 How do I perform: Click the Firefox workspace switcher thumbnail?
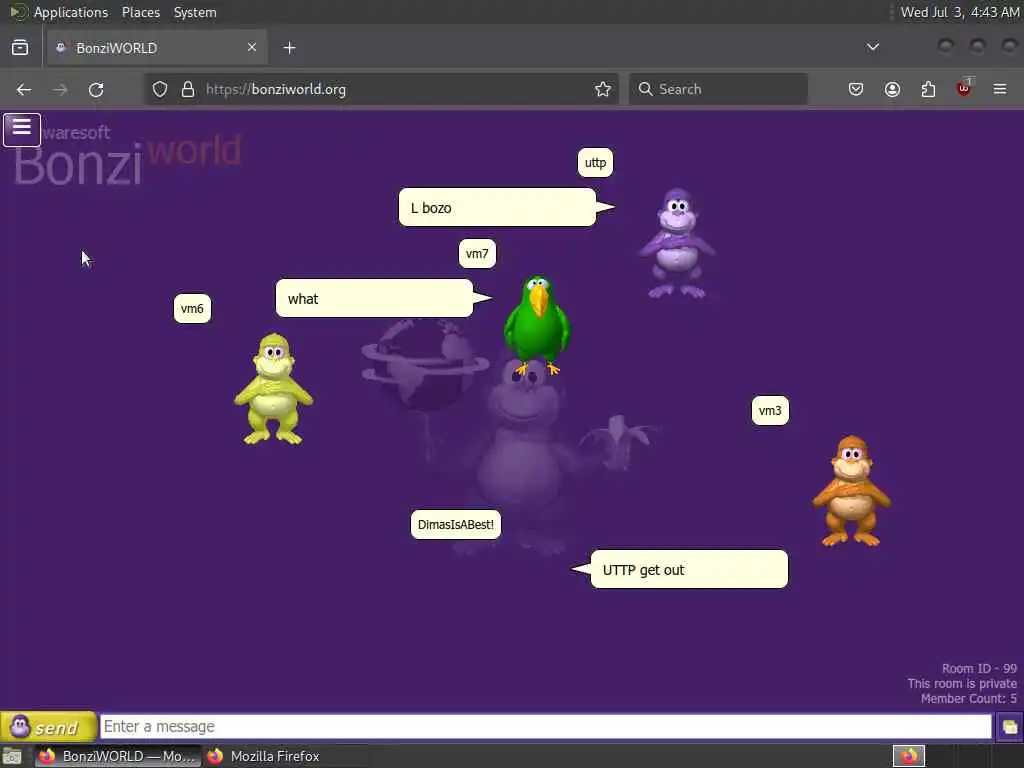909,756
